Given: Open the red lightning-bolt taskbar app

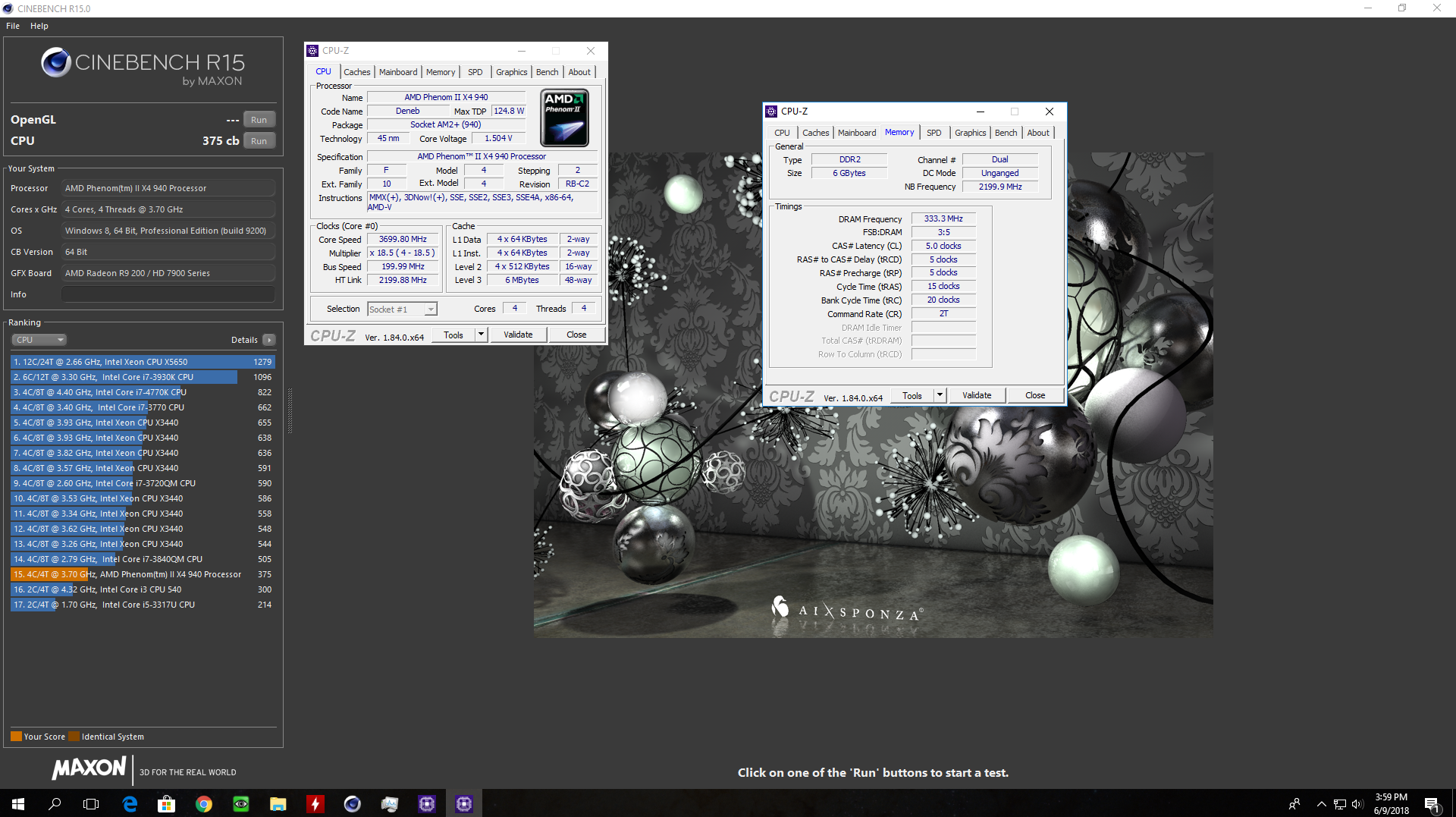Looking at the screenshot, I should 315,803.
